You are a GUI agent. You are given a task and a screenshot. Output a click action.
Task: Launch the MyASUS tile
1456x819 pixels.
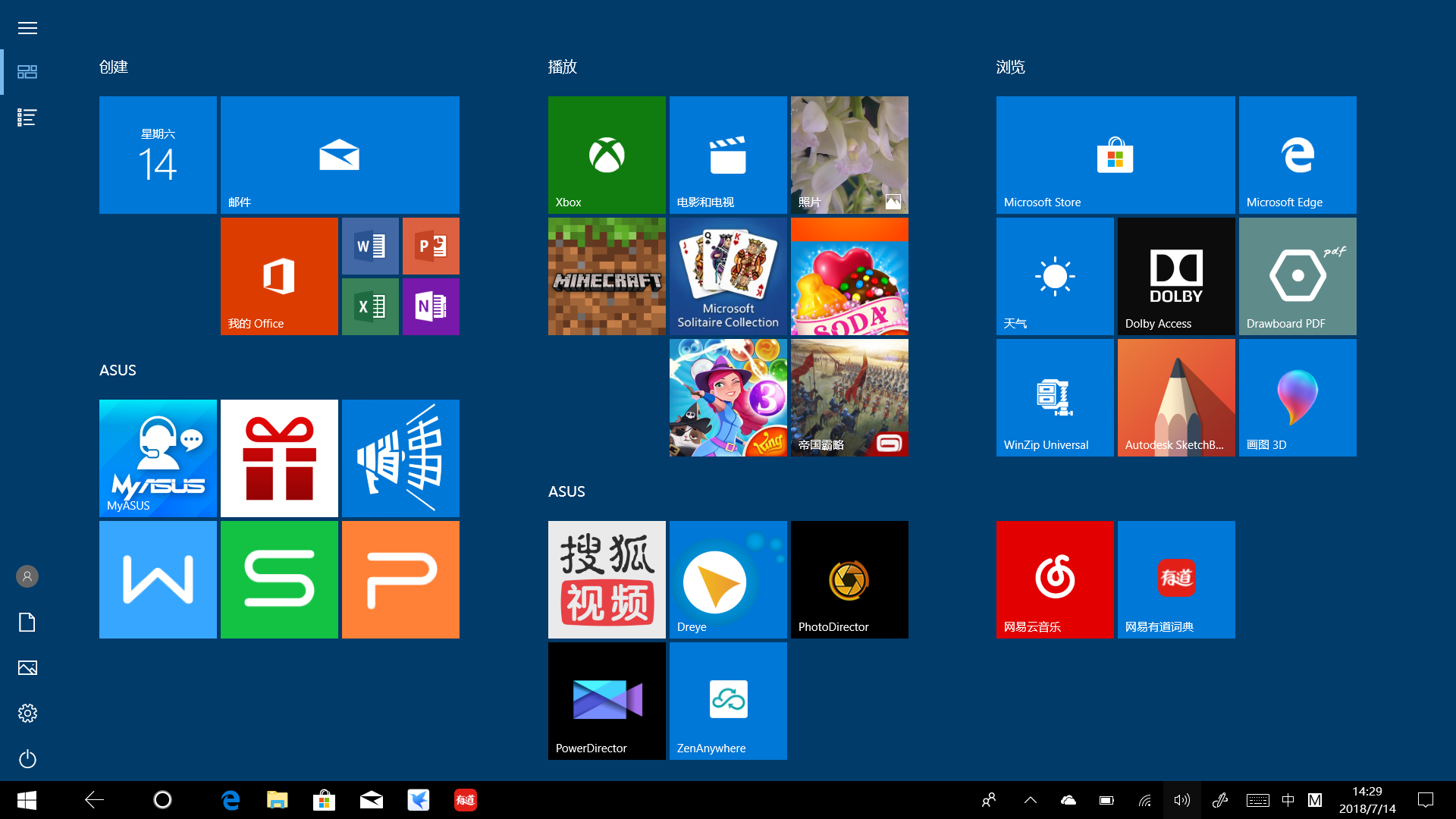coord(158,458)
